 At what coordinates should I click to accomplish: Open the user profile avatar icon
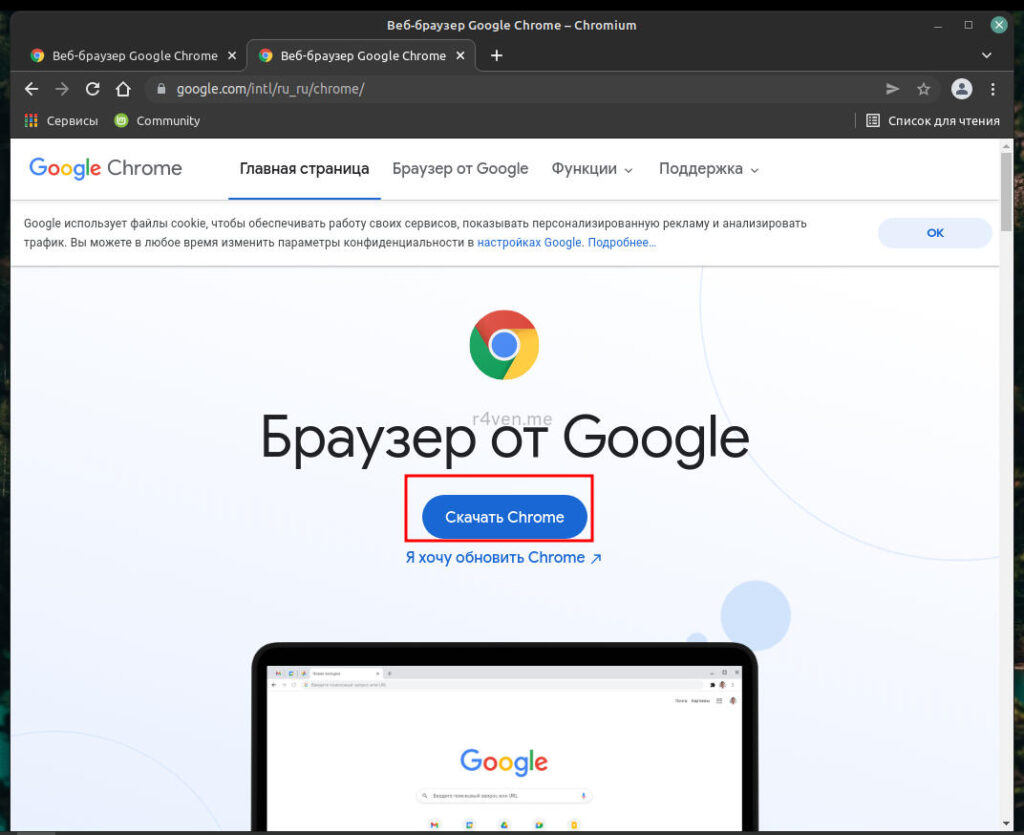961,89
